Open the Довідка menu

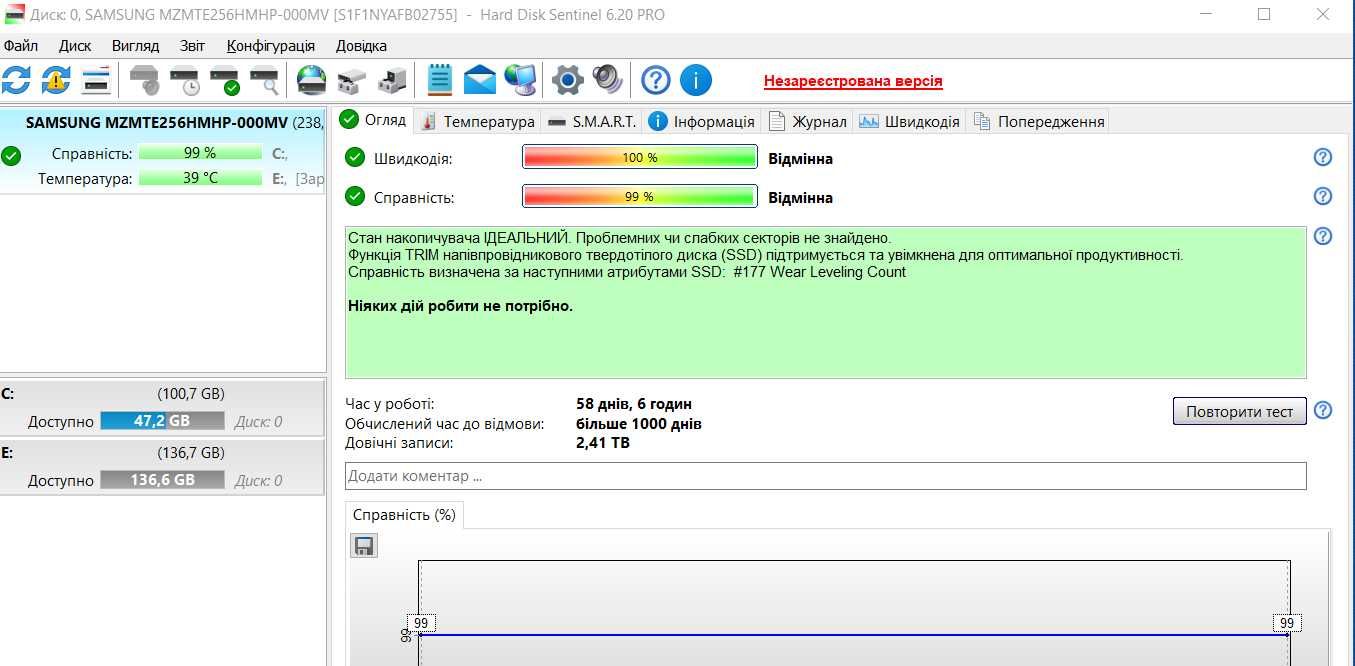(361, 46)
